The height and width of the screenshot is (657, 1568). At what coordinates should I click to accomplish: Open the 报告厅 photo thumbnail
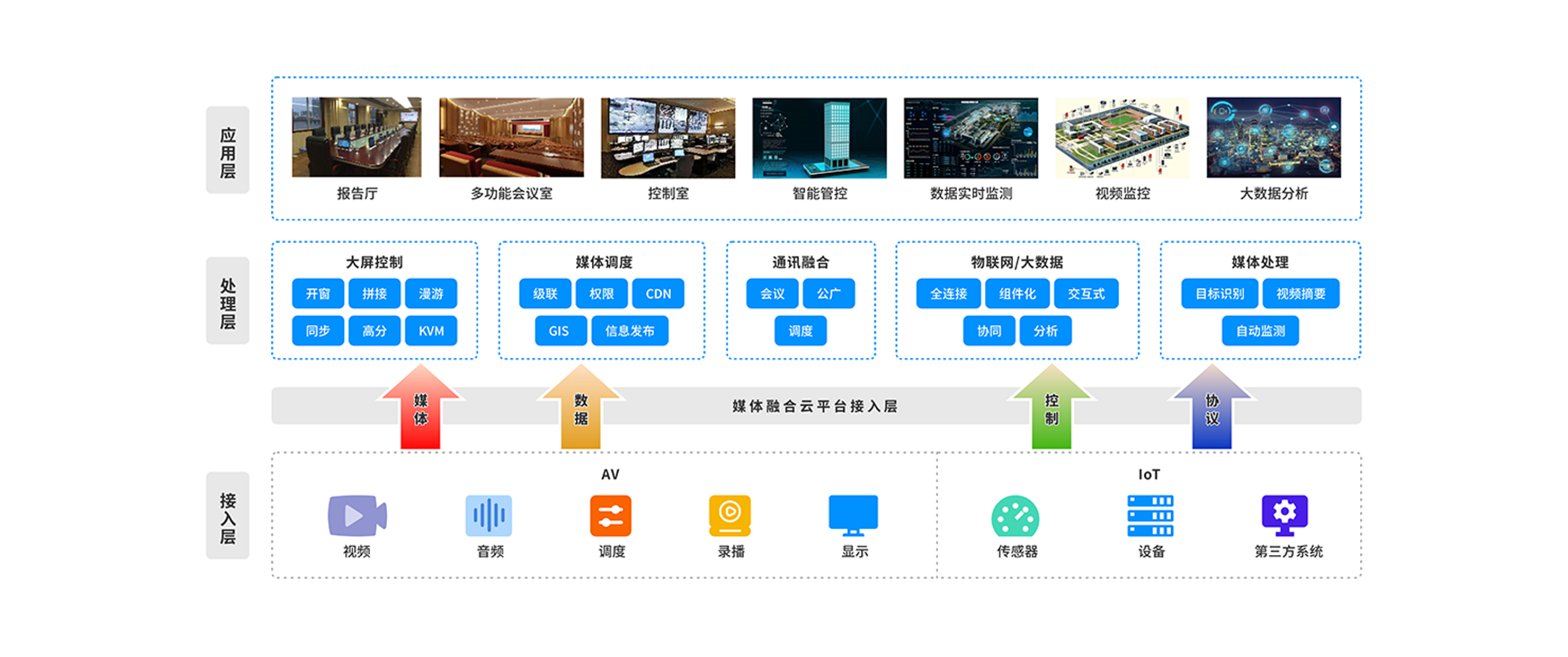357,137
